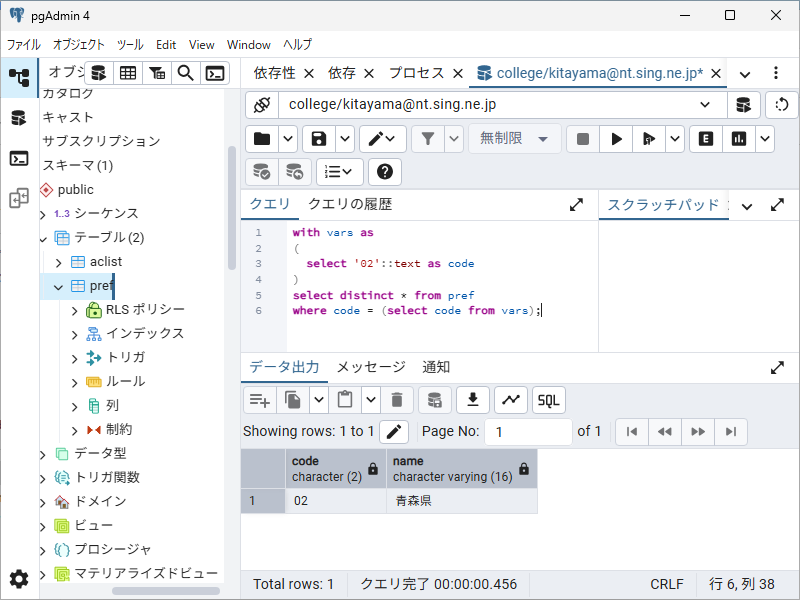The height and width of the screenshot is (600, 800).
Task: Open the connection selector dropdown
Action: coord(705,105)
